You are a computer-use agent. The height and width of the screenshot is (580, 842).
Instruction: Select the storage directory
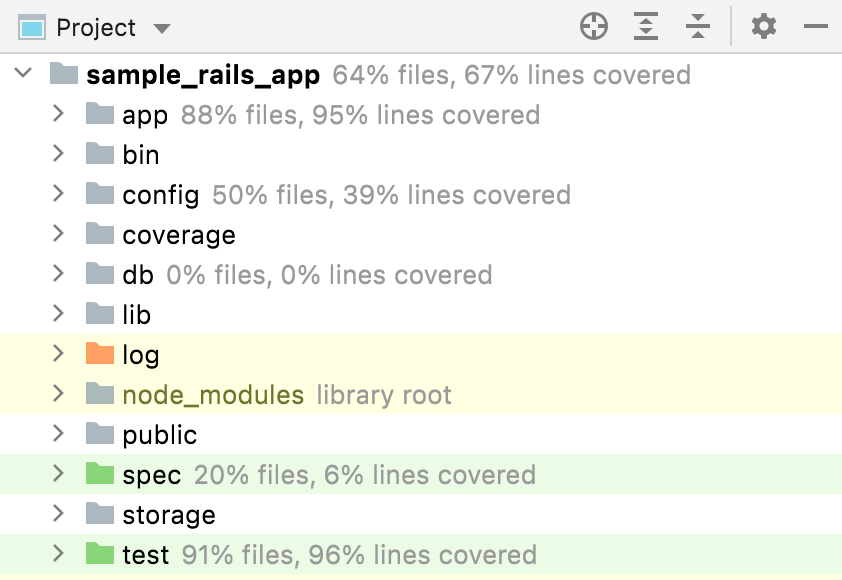tap(166, 514)
